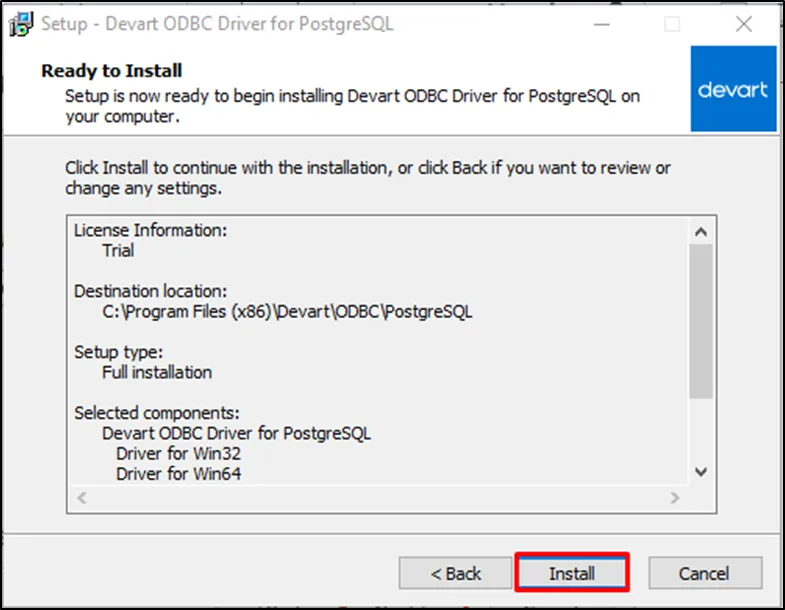Close the Devart ODBC setup window
Image resolution: width=785 pixels, height=610 pixels.
742,24
